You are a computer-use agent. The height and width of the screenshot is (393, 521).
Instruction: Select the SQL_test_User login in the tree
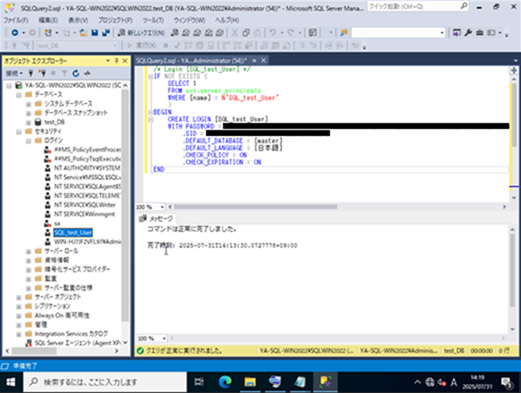[73, 232]
